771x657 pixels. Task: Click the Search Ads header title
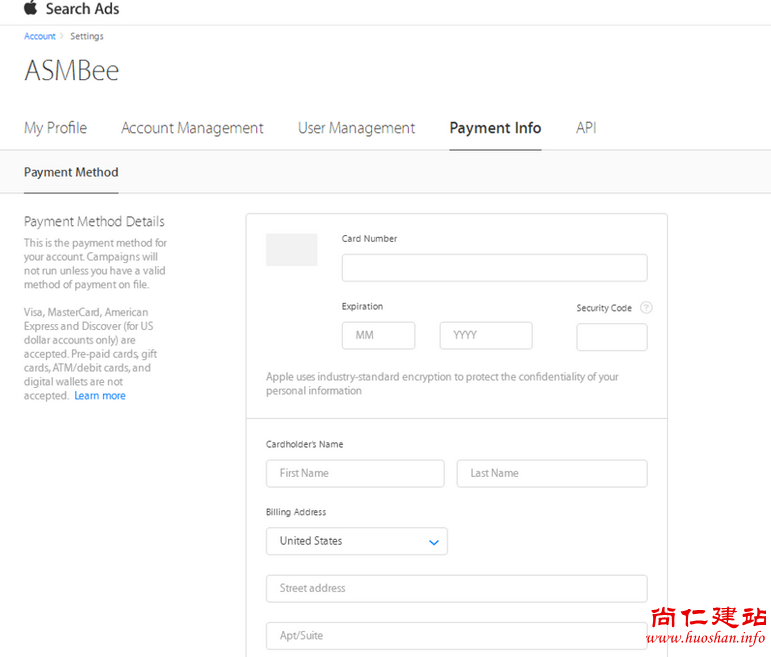[83, 9]
